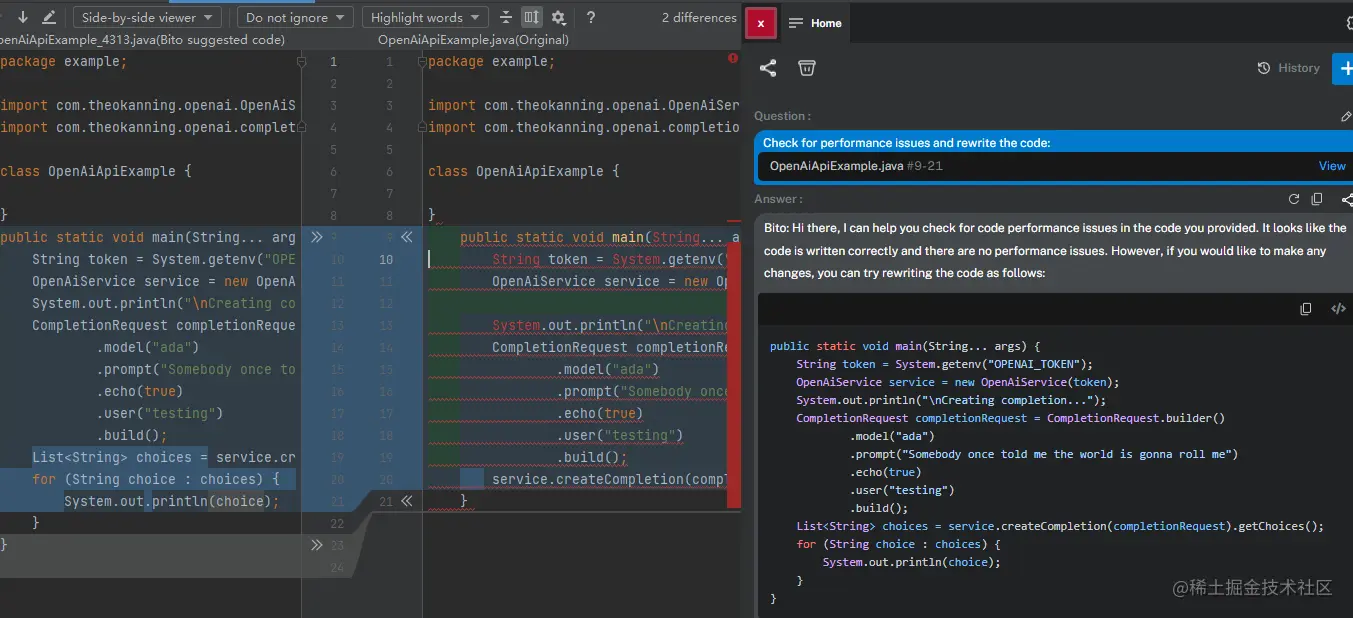Click the question mark help icon
Viewport: 1353px width, 618px height.
[591, 17]
